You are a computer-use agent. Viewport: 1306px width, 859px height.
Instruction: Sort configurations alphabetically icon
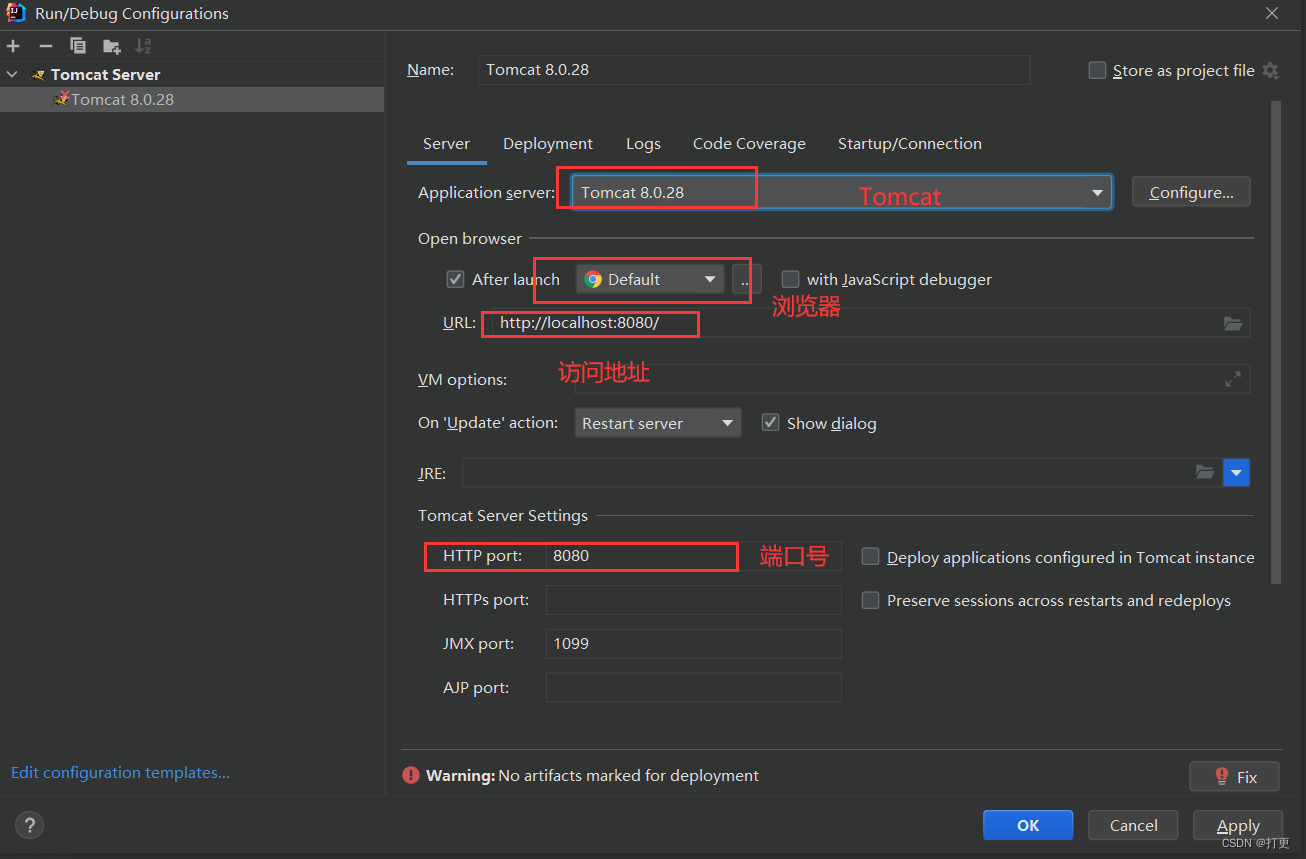143,46
